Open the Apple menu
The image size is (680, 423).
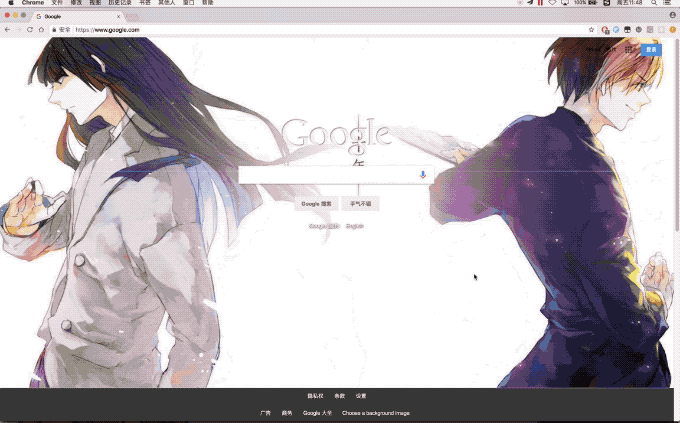click(x=11, y=2)
